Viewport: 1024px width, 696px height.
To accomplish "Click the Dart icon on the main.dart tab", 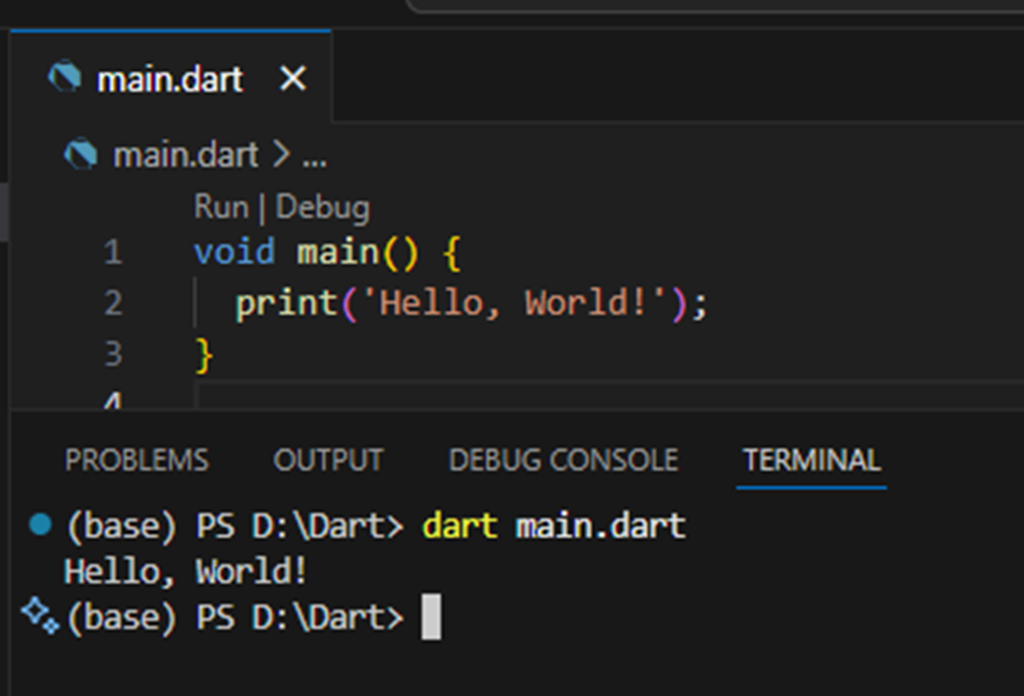I will coord(64,78).
